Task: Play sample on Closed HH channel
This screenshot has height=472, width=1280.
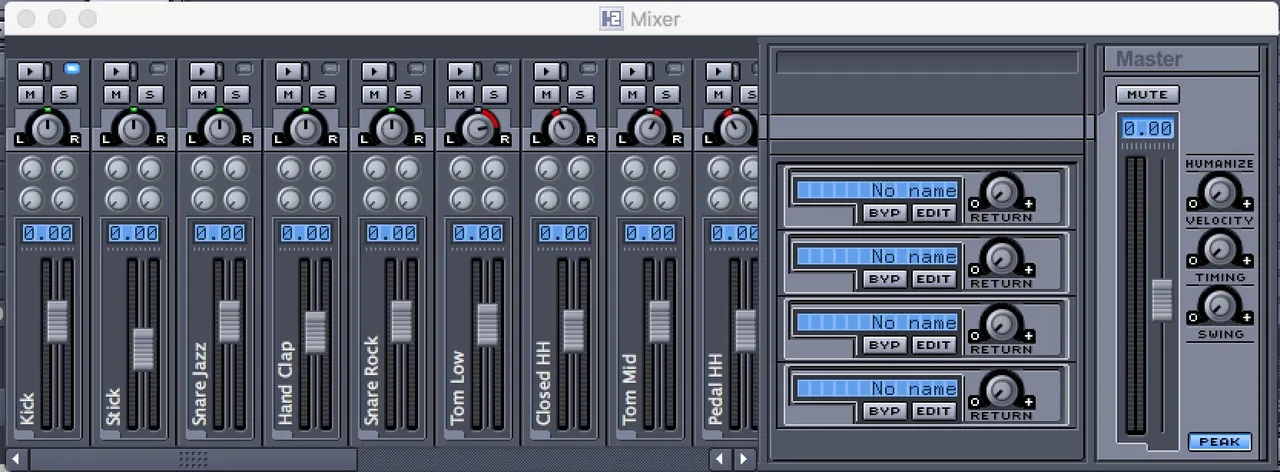Action: tap(547, 71)
